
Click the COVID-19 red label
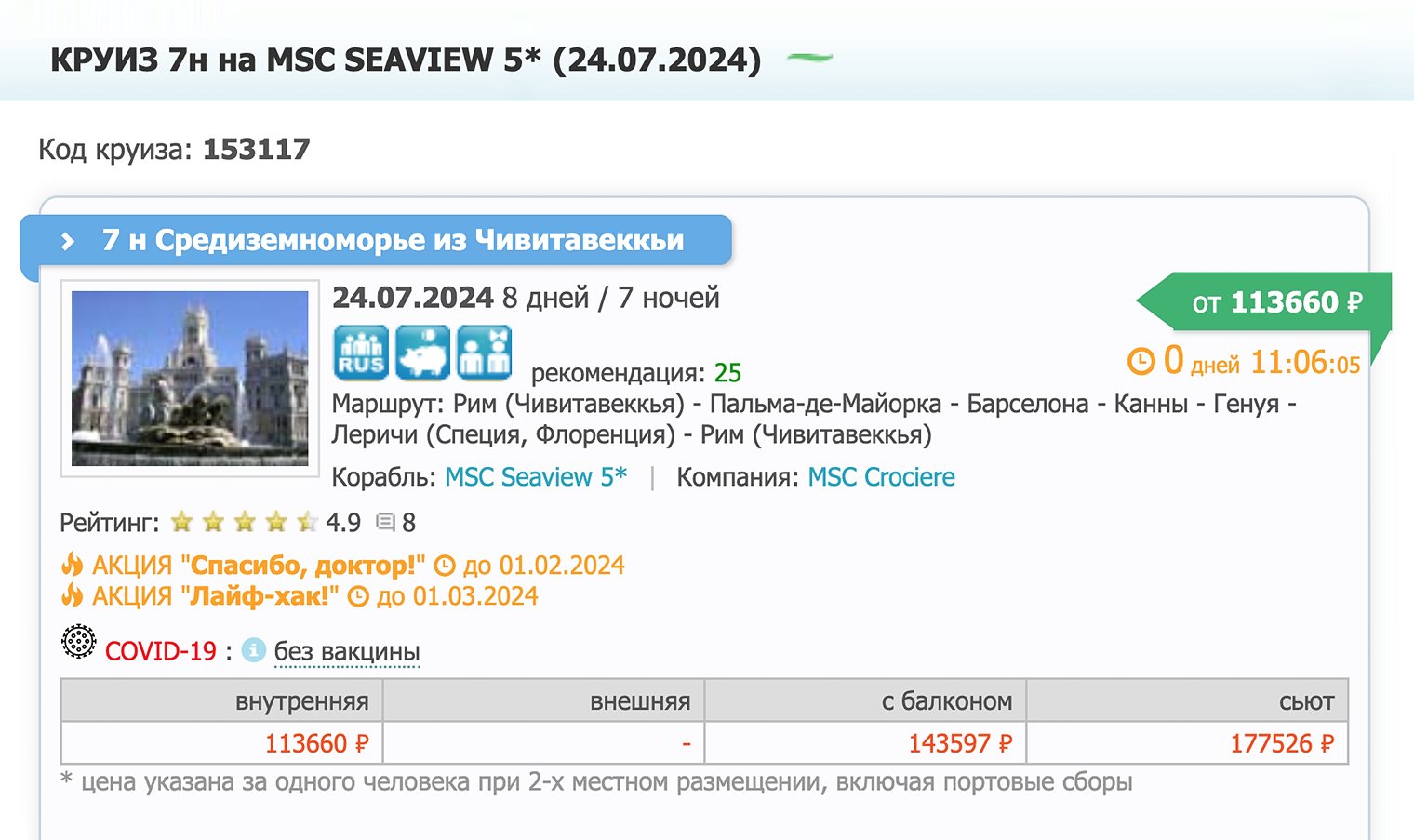[x=160, y=651]
